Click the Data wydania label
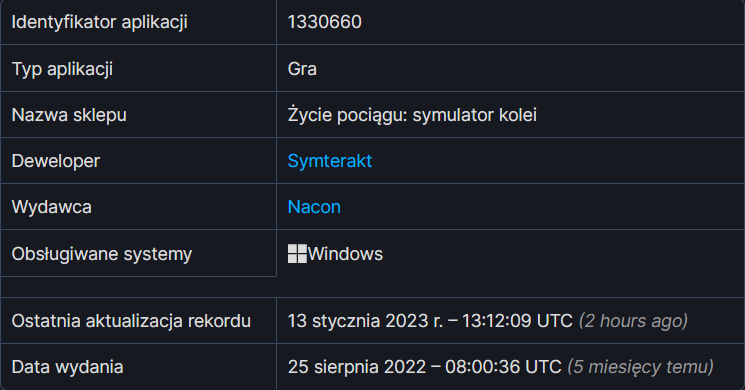 tap(67, 367)
